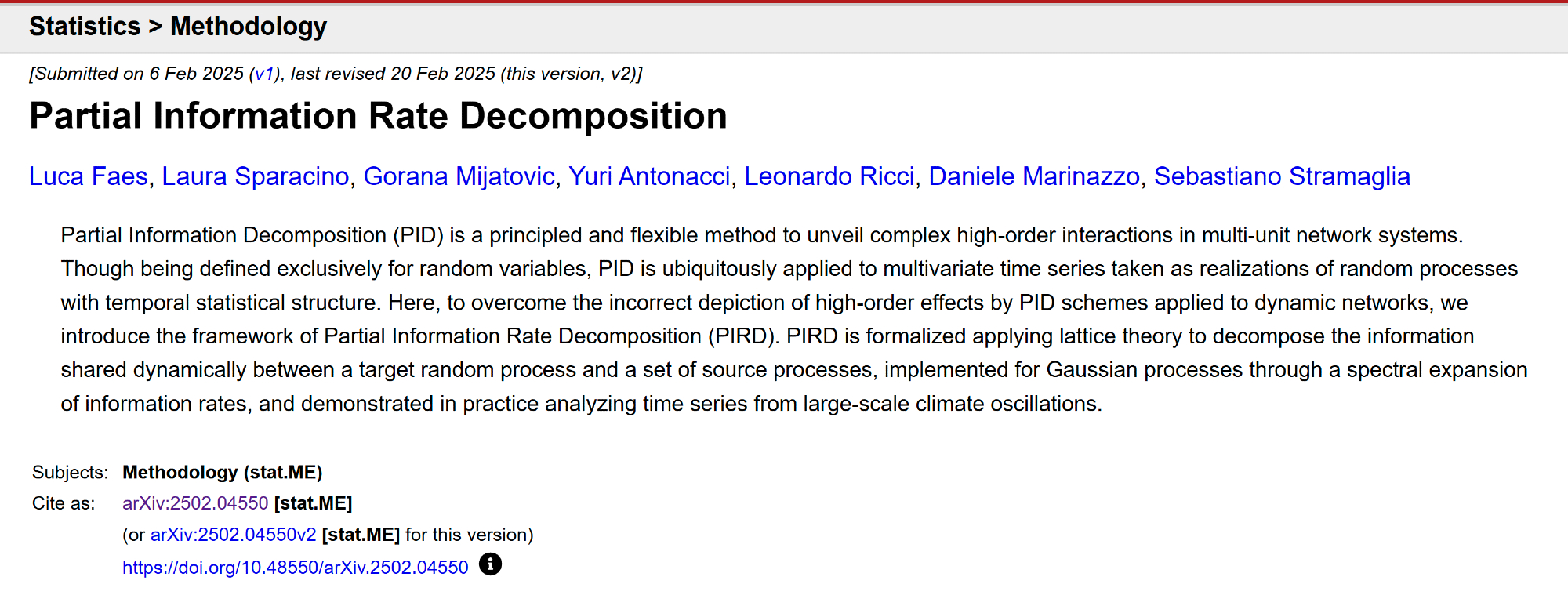
Task: Click the "Subjects:" label
Action: click(70, 472)
